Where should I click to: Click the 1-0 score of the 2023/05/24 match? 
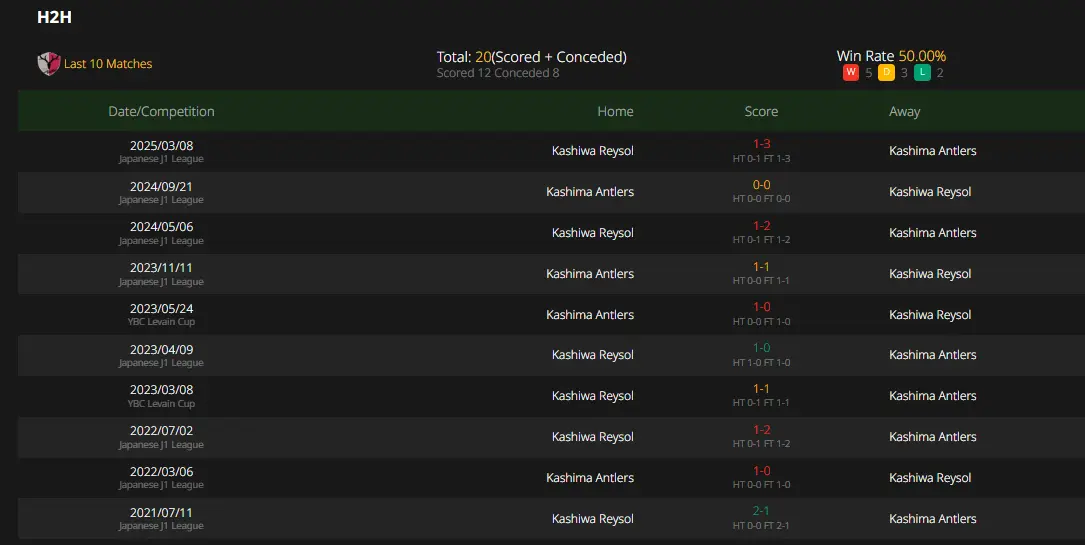(x=761, y=306)
